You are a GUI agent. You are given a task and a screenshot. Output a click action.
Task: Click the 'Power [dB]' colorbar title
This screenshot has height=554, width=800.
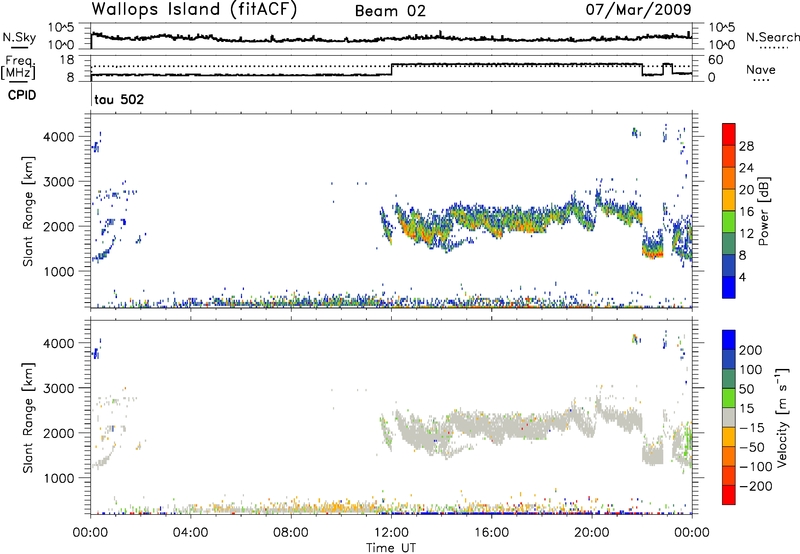pyautogui.click(x=763, y=211)
